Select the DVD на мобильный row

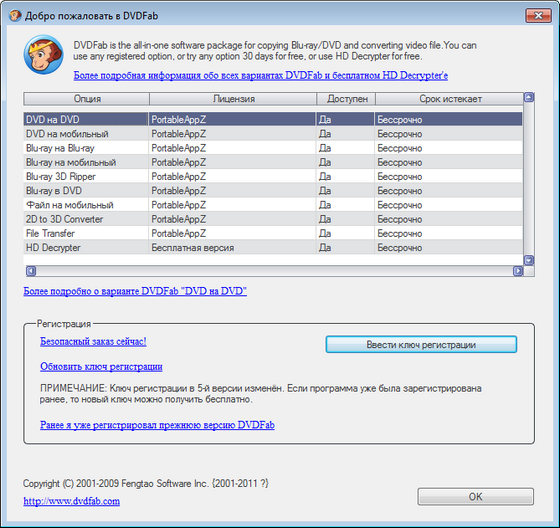[x=273, y=134]
